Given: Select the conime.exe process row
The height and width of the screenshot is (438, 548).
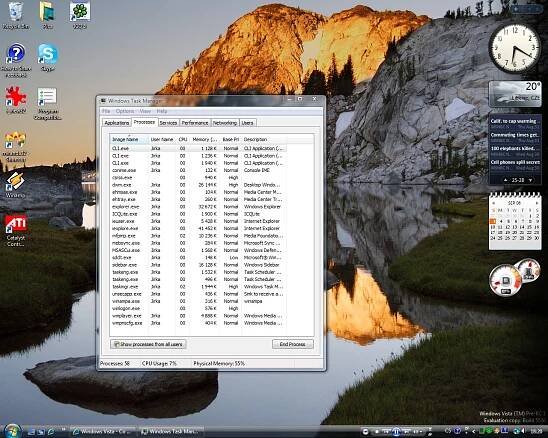Looking at the screenshot, I should pos(199,170).
